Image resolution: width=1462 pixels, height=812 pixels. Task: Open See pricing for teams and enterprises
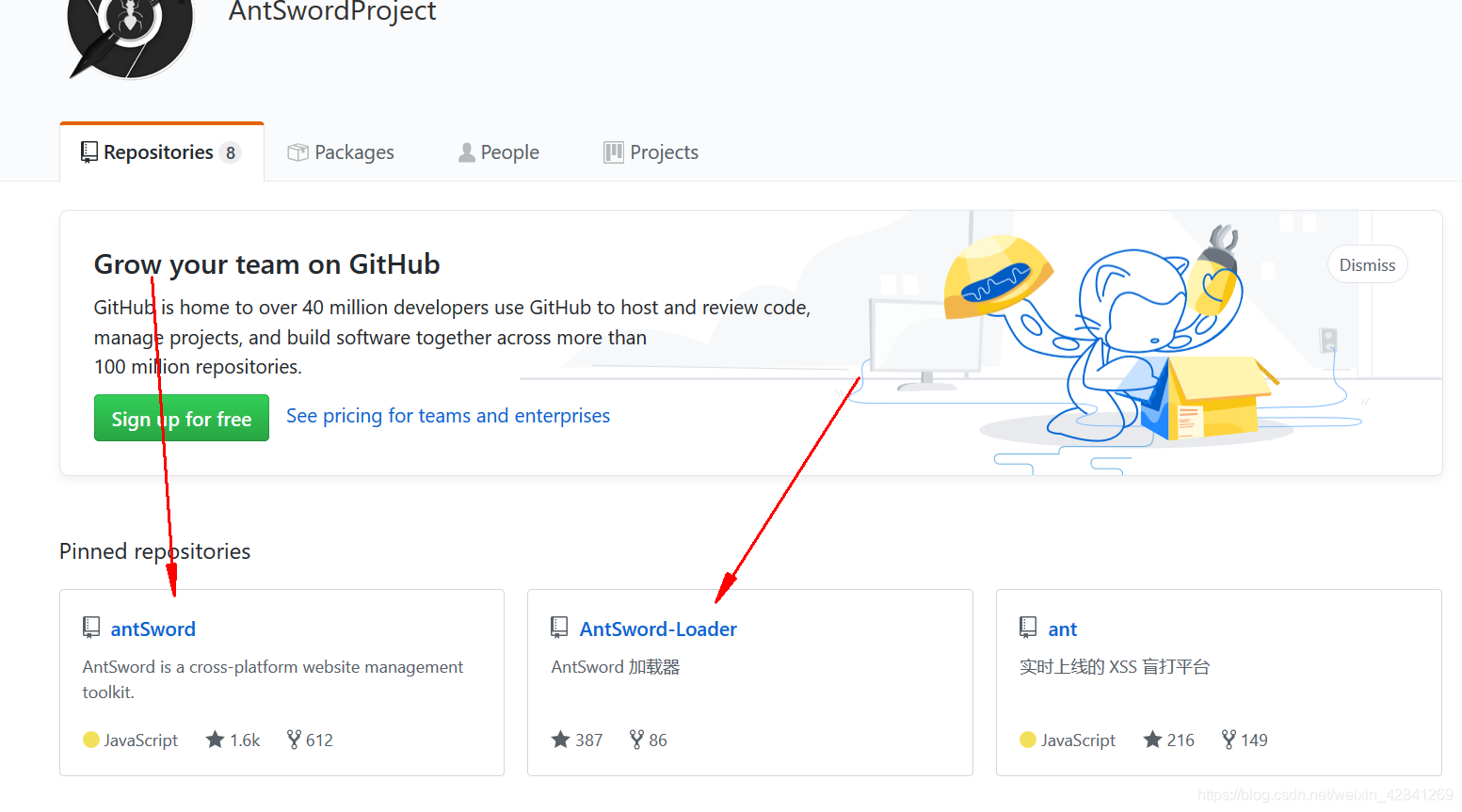point(448,416)
